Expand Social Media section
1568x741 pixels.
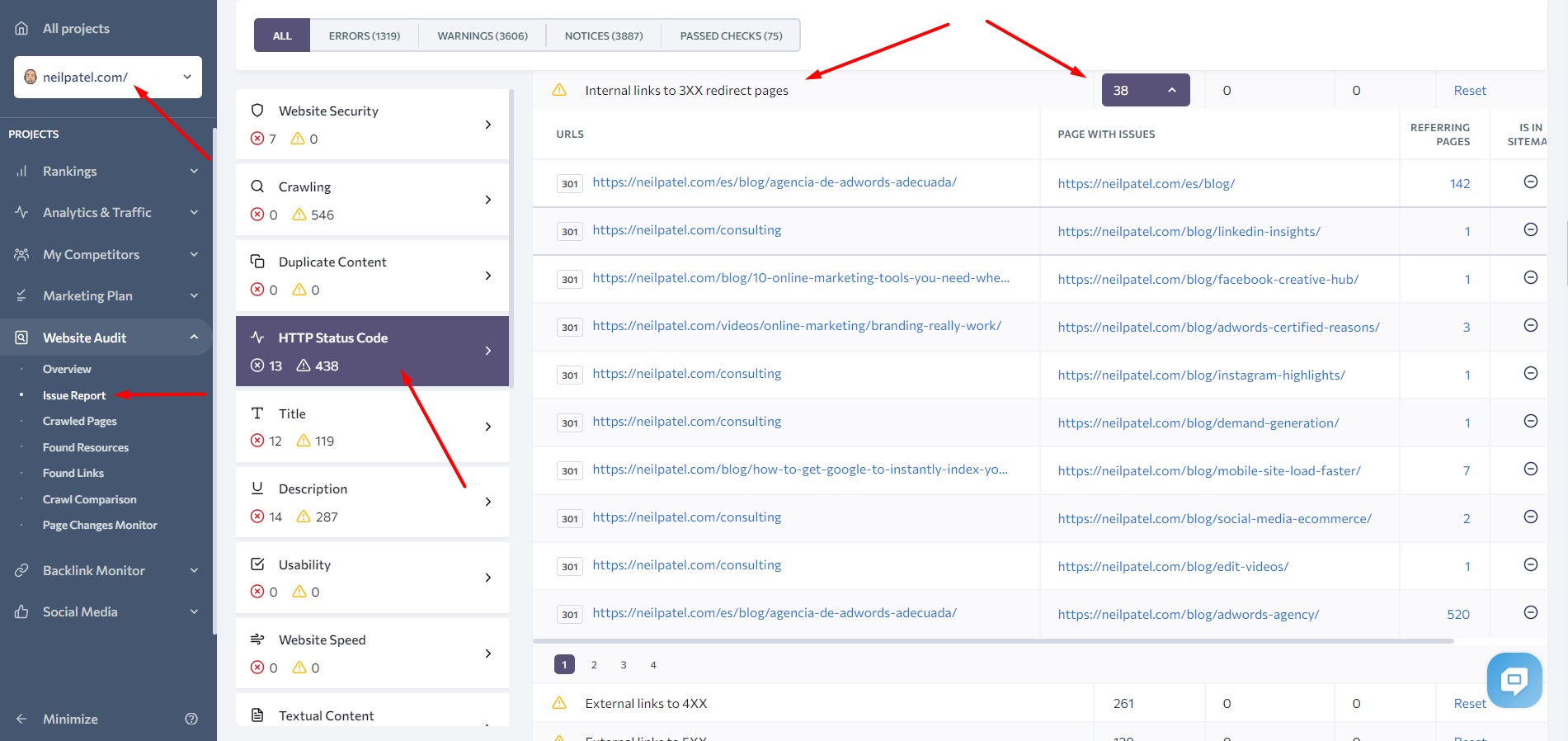(x=194, y=611)
